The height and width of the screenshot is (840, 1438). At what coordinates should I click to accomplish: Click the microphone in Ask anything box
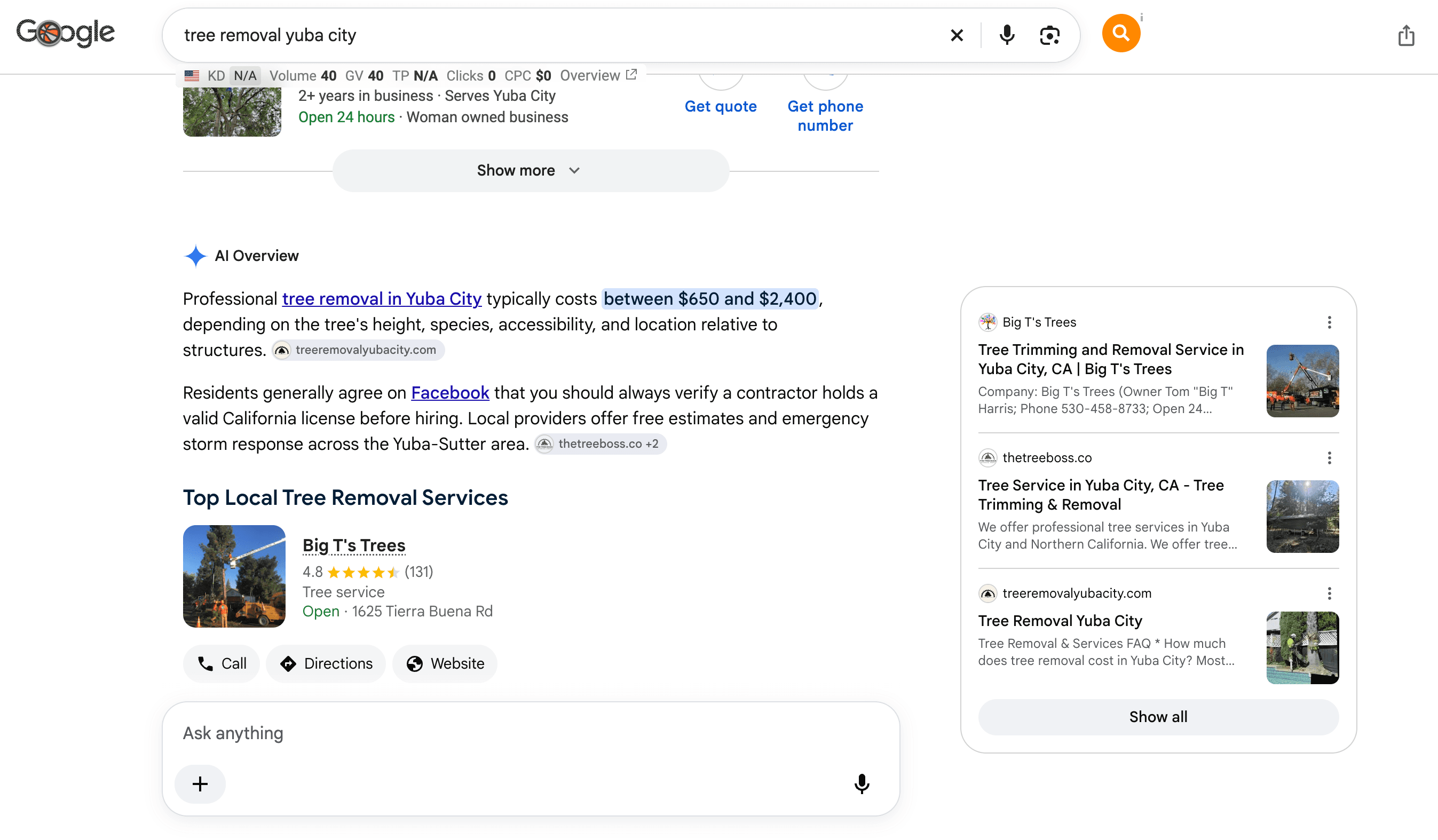(862, 784)
